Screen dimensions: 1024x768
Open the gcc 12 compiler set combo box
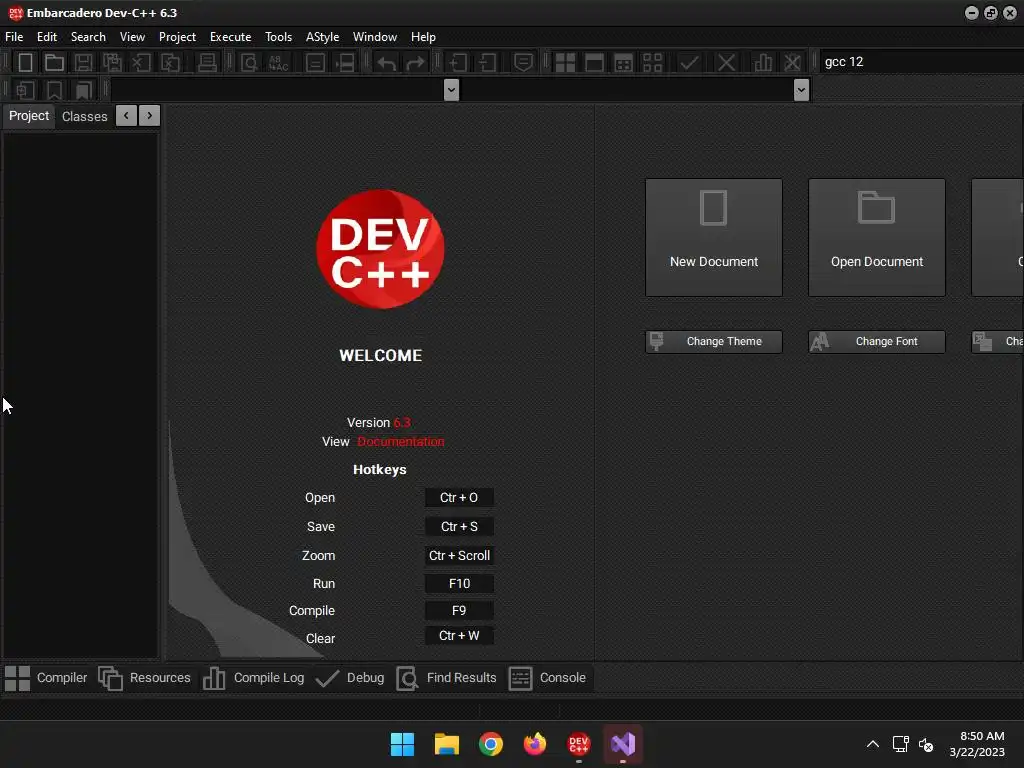pyautogui.click(x=921, y=62)
